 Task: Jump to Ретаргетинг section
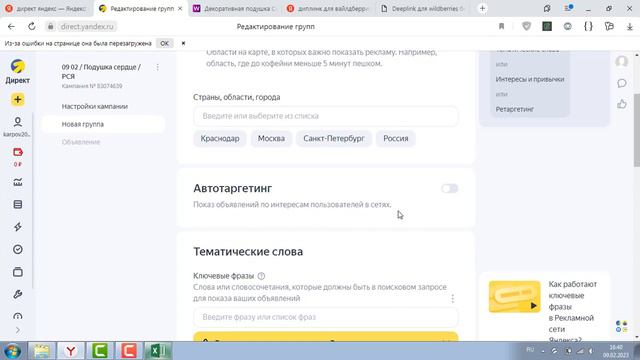click(x=515, y=109)
